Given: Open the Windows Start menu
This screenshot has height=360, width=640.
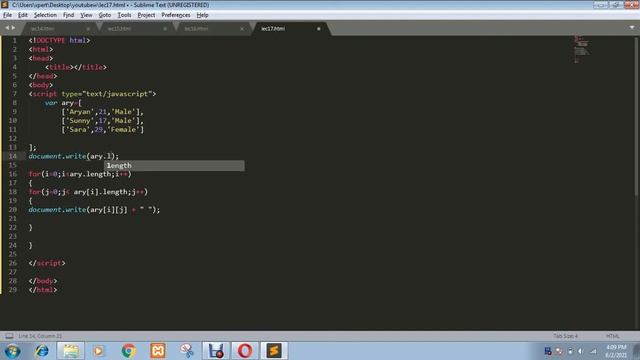Looking at the screenshot, I should click(x=12, y=351).
